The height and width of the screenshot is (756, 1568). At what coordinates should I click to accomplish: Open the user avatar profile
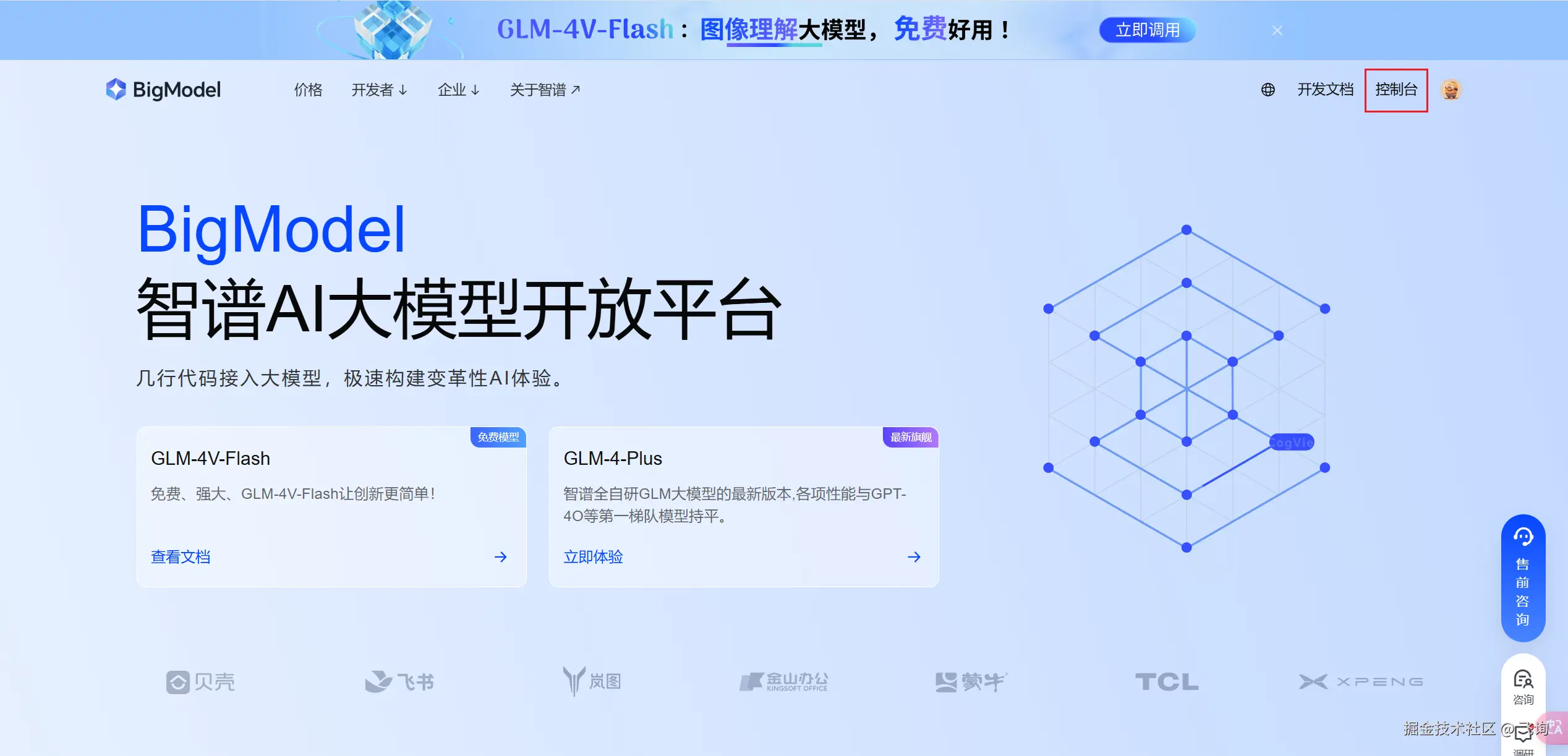[x=1451, y=90]
